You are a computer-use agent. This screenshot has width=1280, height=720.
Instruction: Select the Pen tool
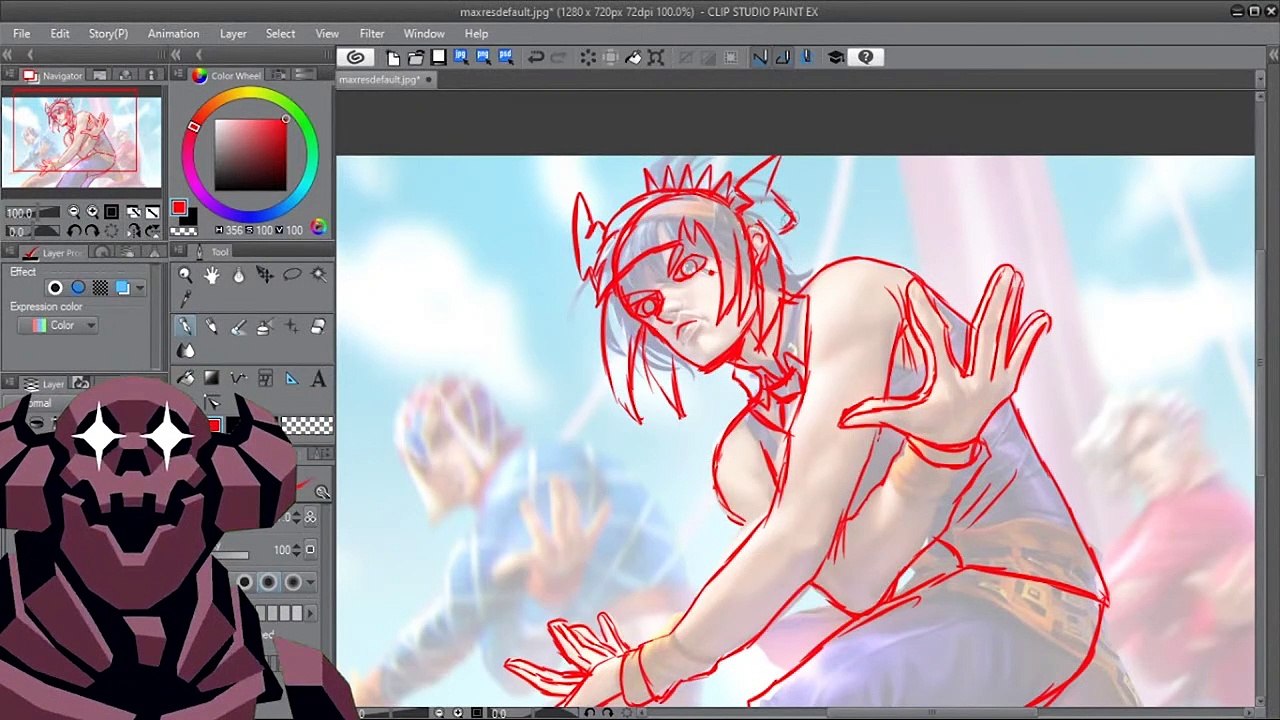pyautogui.click(x=185, y=326)
